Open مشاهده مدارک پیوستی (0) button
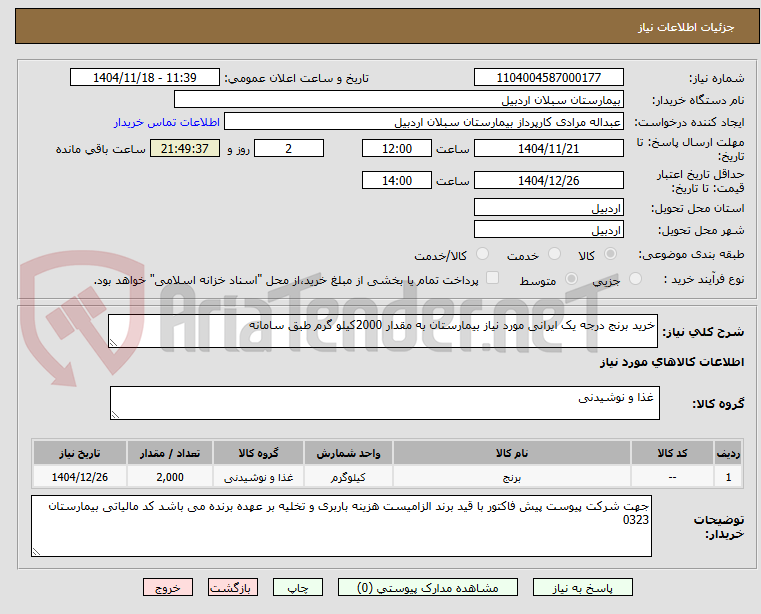The image size is (761, 614). coord(428,587)
